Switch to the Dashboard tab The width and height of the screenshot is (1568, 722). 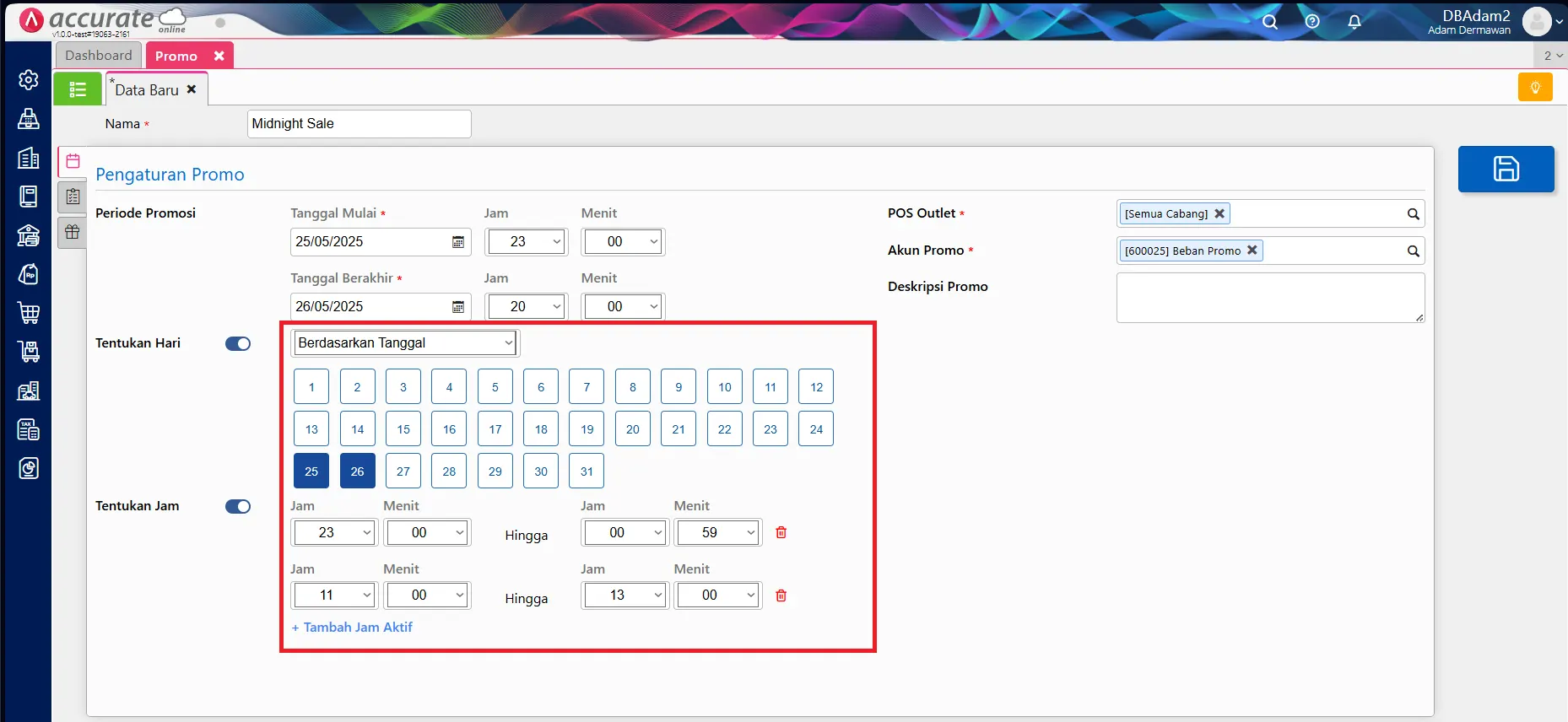99,56
